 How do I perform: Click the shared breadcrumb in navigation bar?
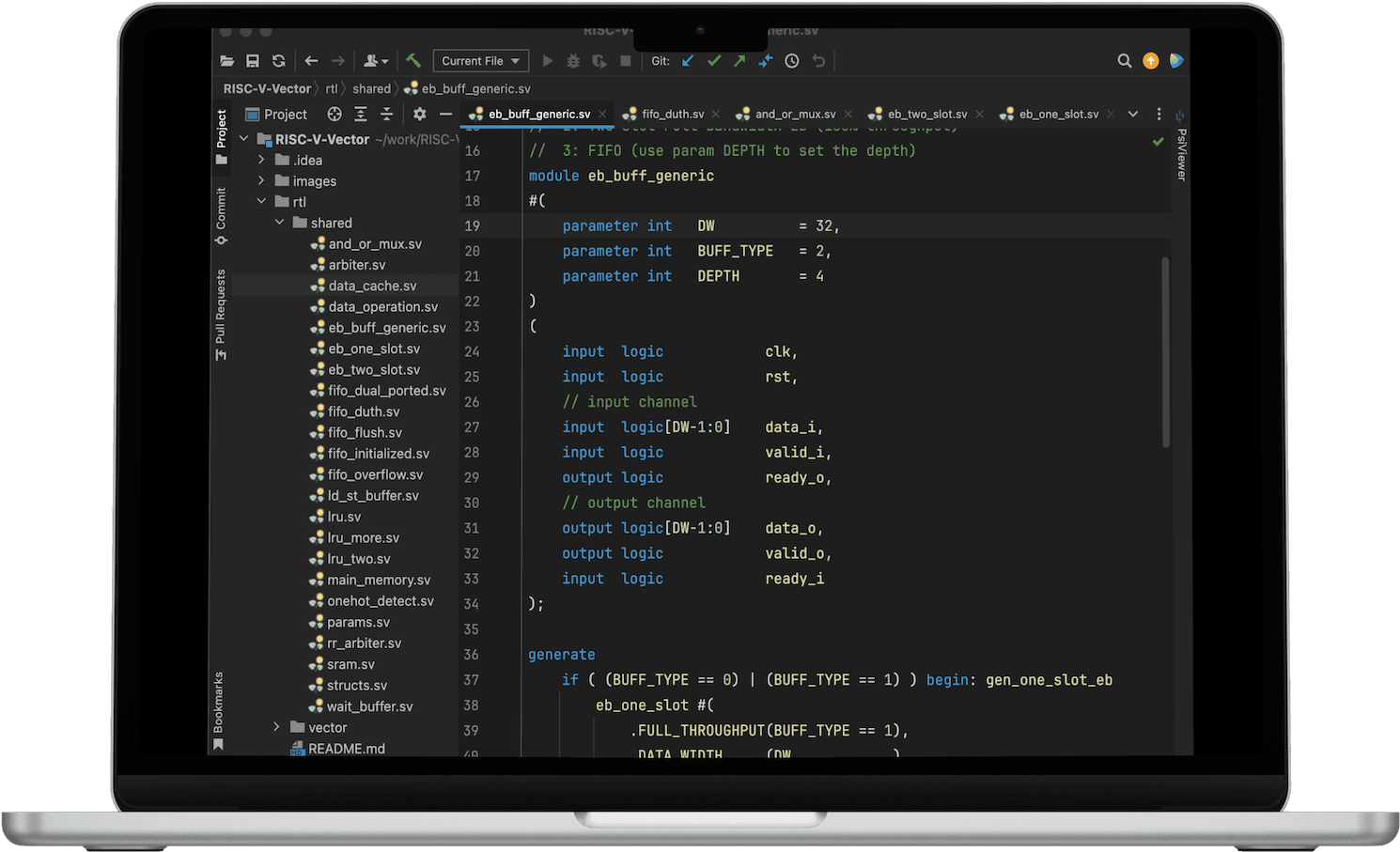pos(371,87)
